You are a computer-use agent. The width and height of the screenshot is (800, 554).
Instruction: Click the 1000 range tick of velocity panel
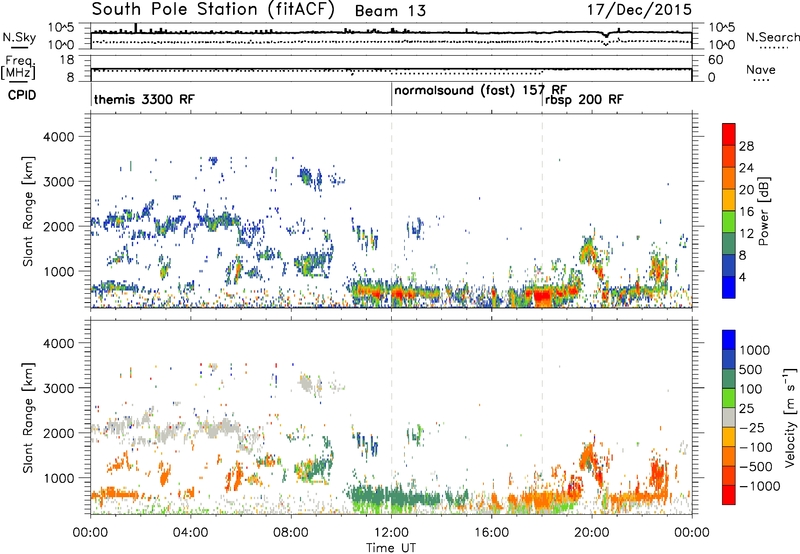(x=59, y=478)
